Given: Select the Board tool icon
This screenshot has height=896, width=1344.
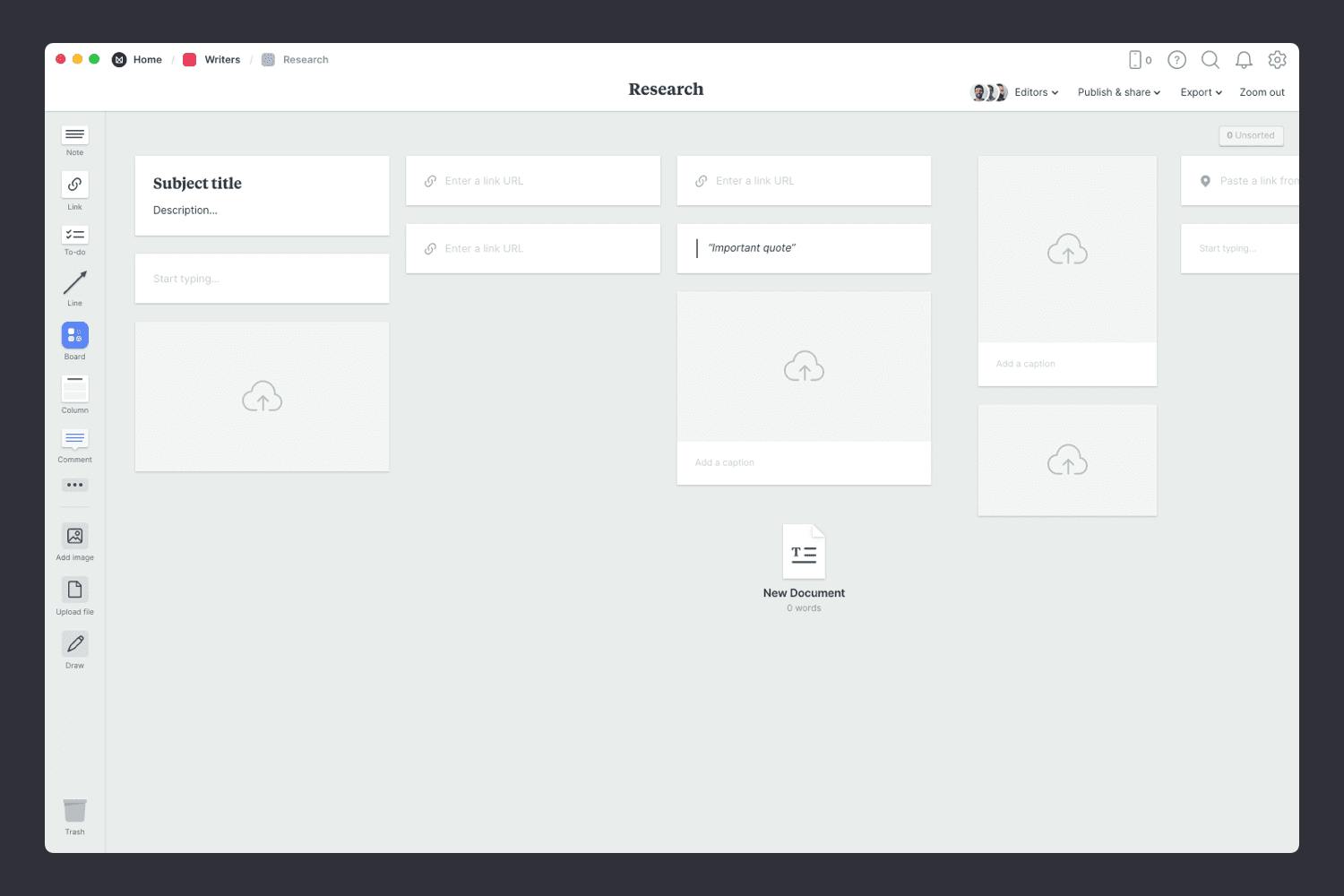Looking at the screenshot, I should 74,335.
